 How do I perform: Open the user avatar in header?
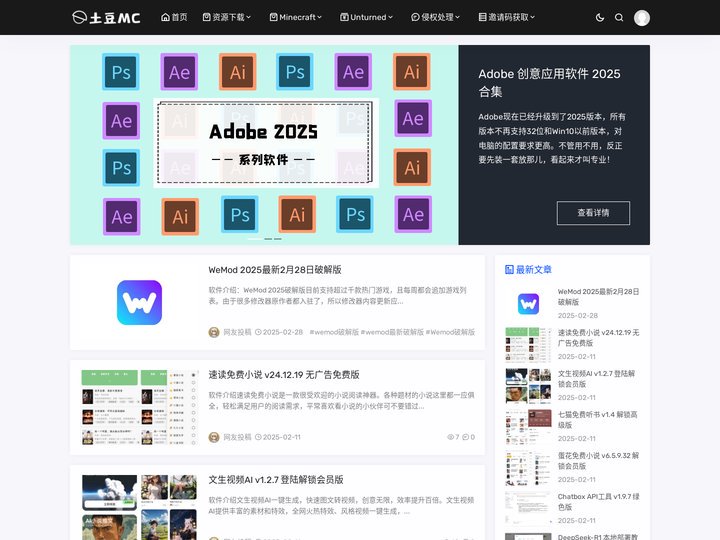(x=641, y=18)
